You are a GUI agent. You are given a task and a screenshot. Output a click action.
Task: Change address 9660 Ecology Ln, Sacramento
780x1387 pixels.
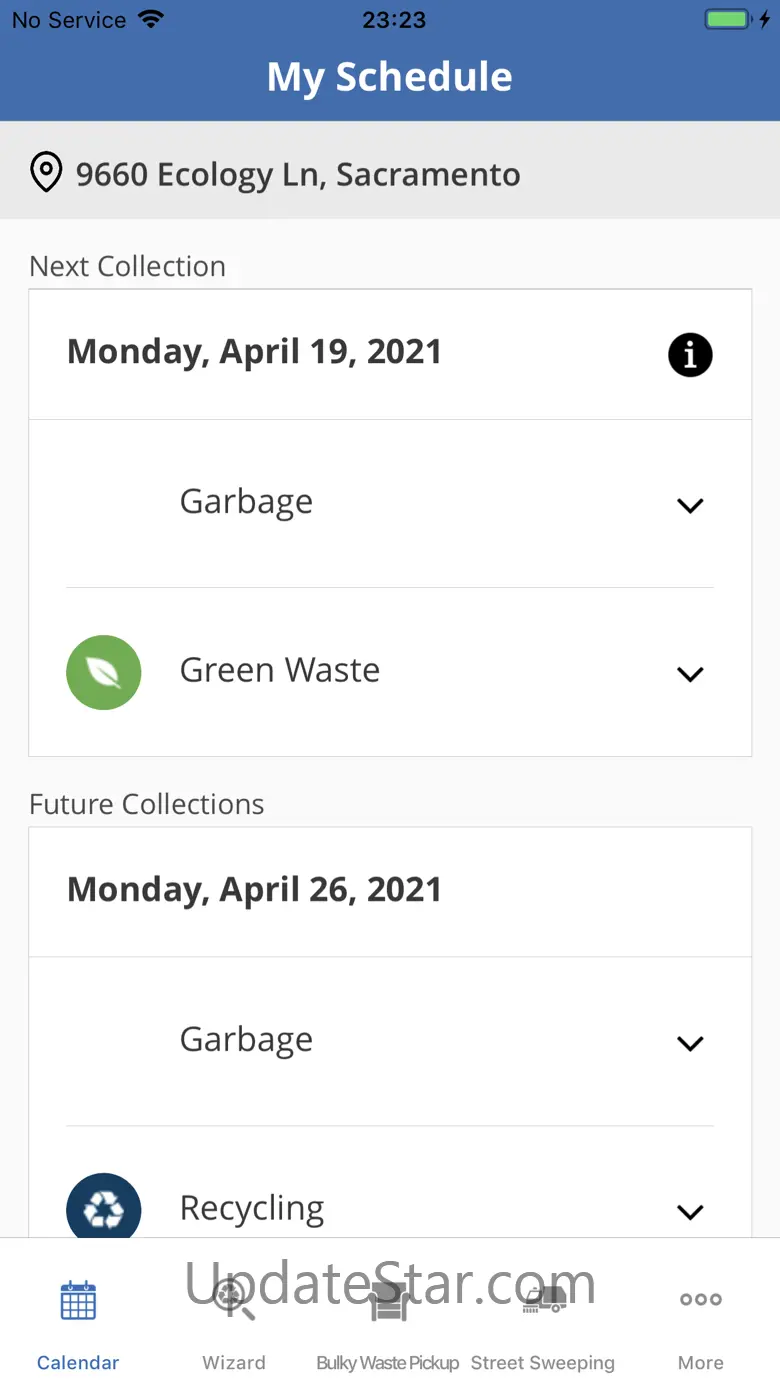298,174
